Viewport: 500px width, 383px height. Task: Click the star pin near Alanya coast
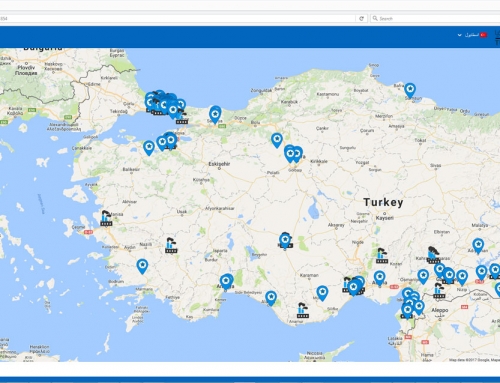point(271,298)
